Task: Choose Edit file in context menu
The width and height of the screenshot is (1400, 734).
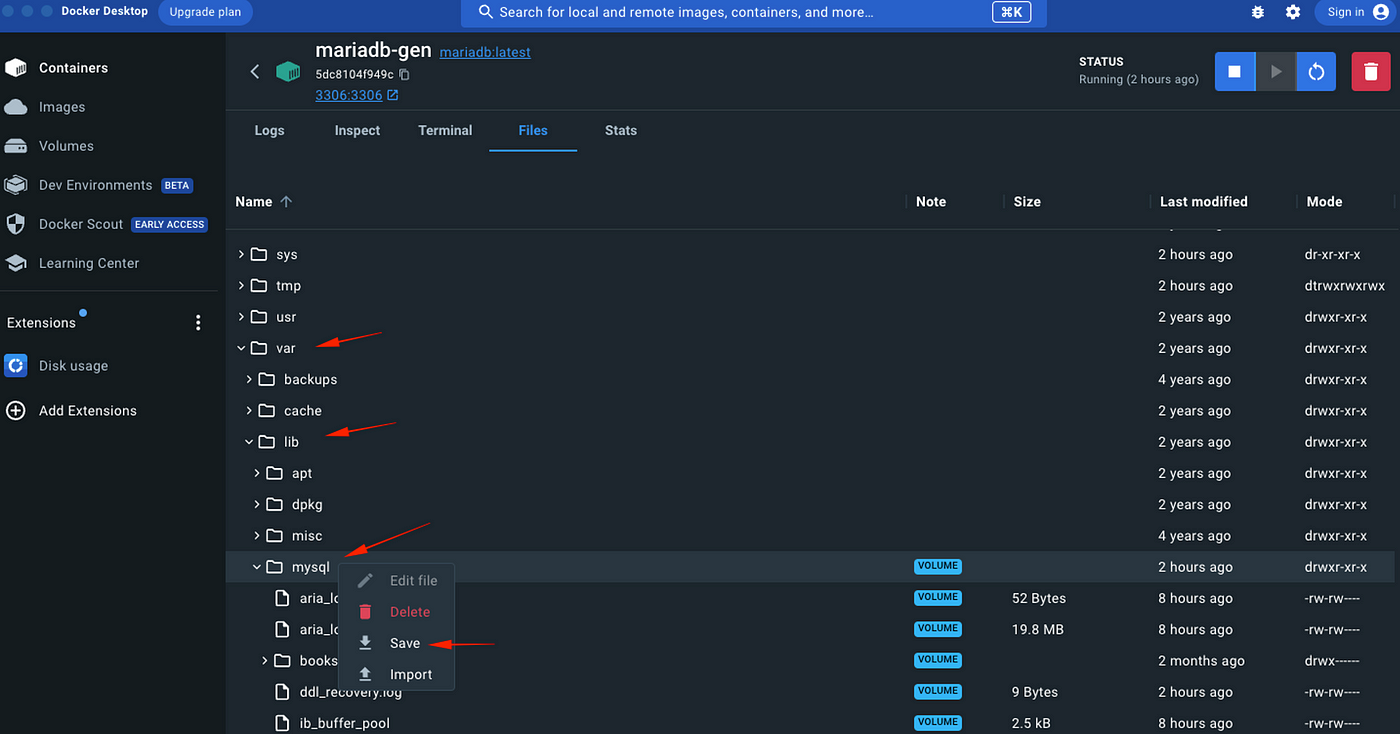Action: (396, 581)
